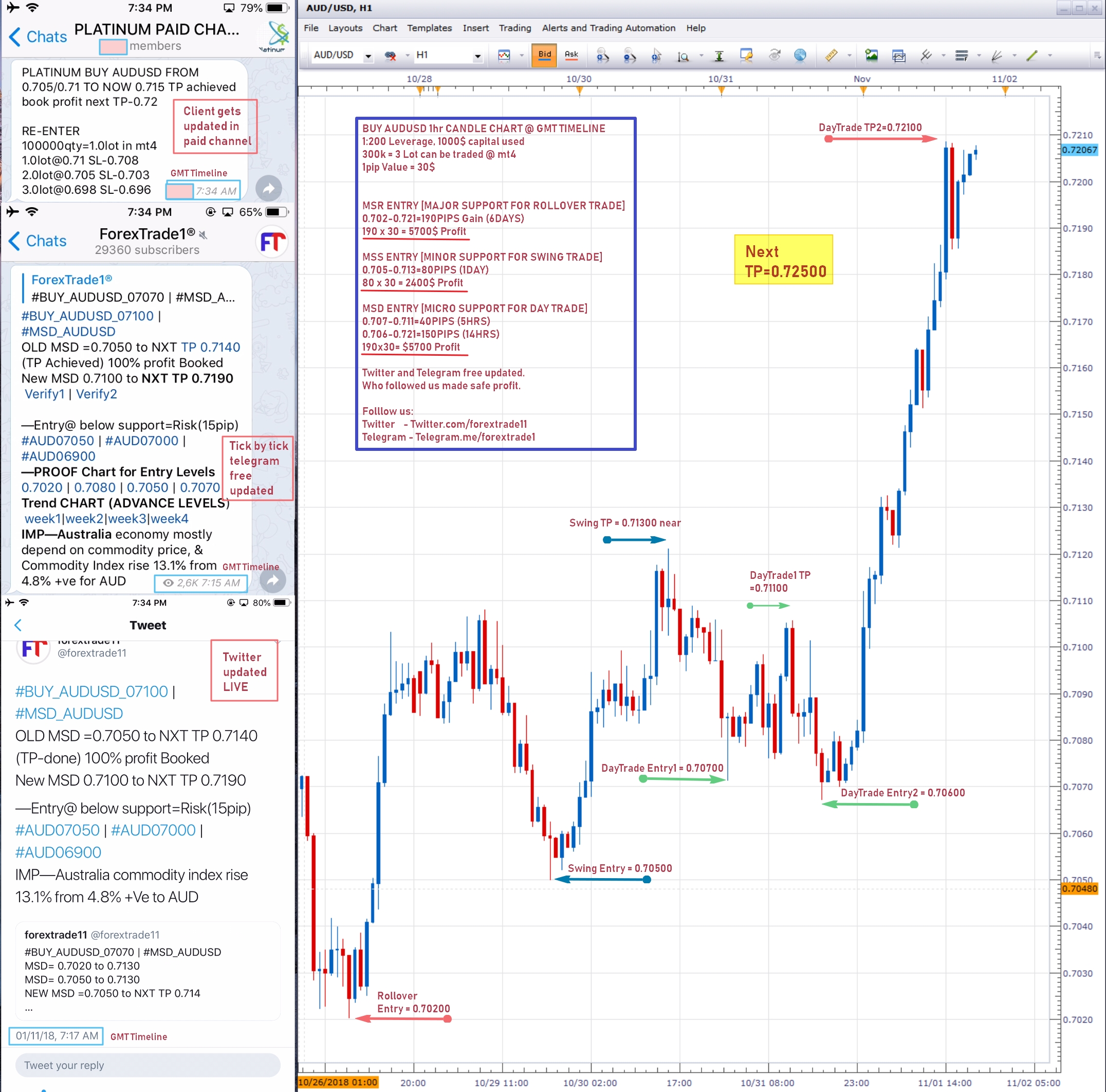1106x1092 pixels.
Task: Click the 10/26/2018 01:00 time label
Action: (338, 1082)
